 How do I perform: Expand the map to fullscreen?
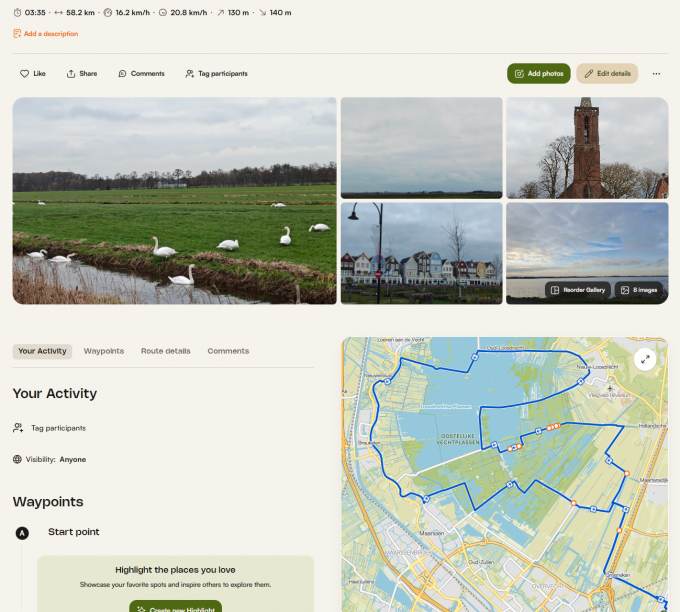(645, 359)
